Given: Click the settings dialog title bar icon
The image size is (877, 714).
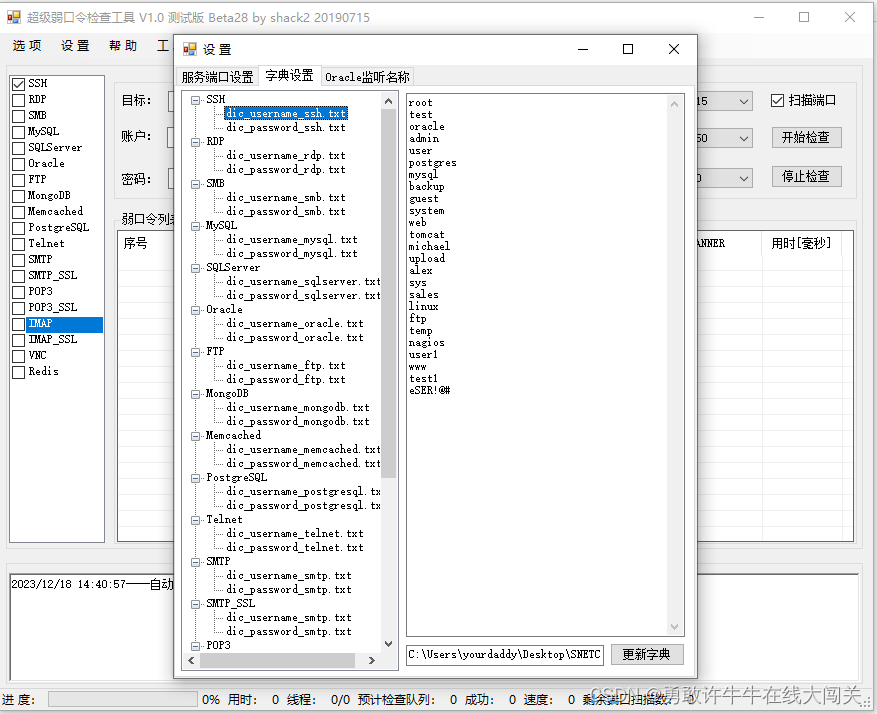Looking at the screenshot, I should (x=189, y=48).
